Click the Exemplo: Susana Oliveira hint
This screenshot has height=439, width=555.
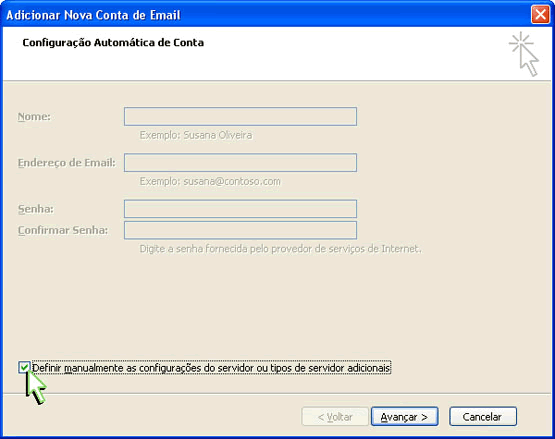[196, 135]
